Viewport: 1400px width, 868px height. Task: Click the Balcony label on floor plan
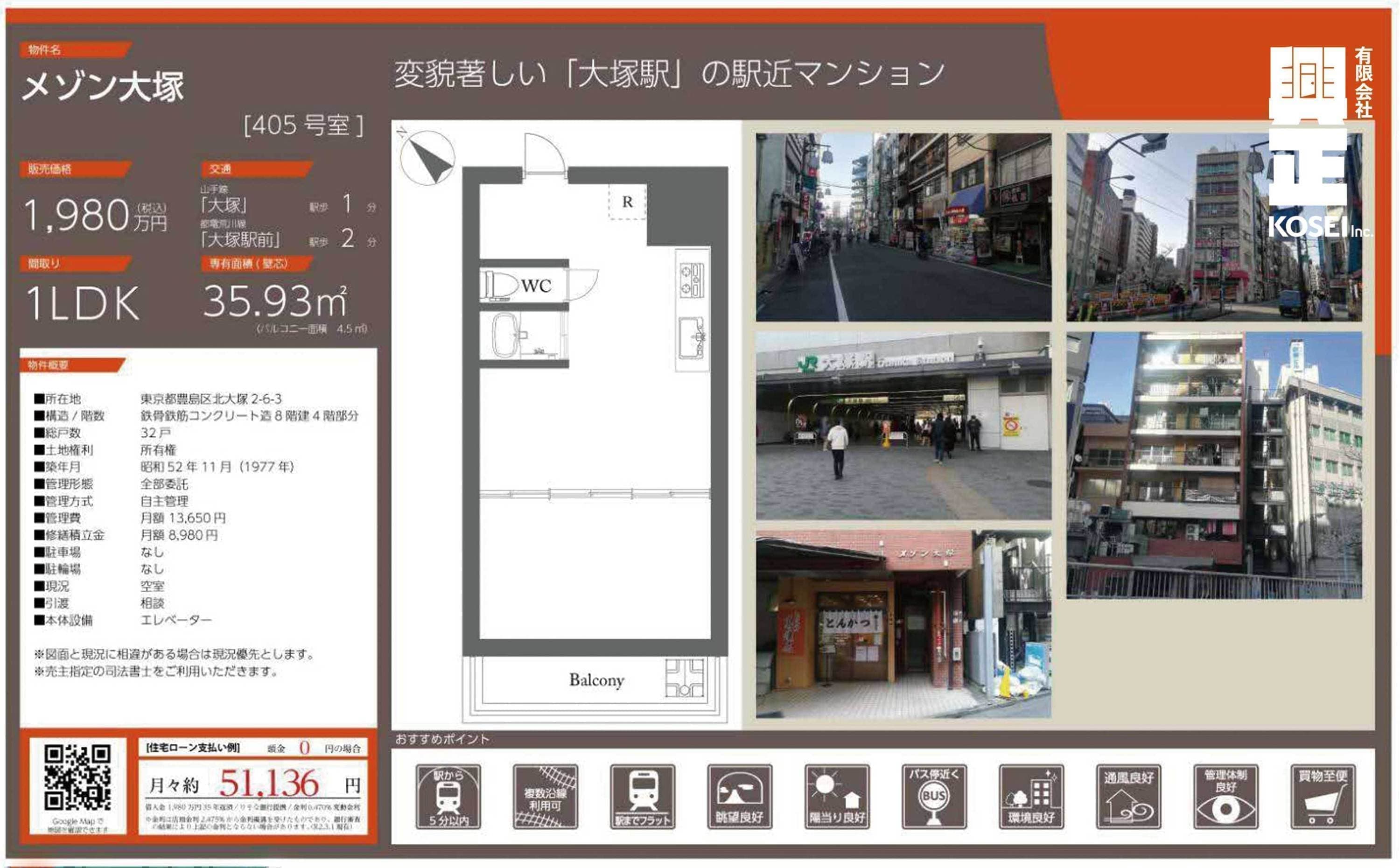(x=596, y=680)
